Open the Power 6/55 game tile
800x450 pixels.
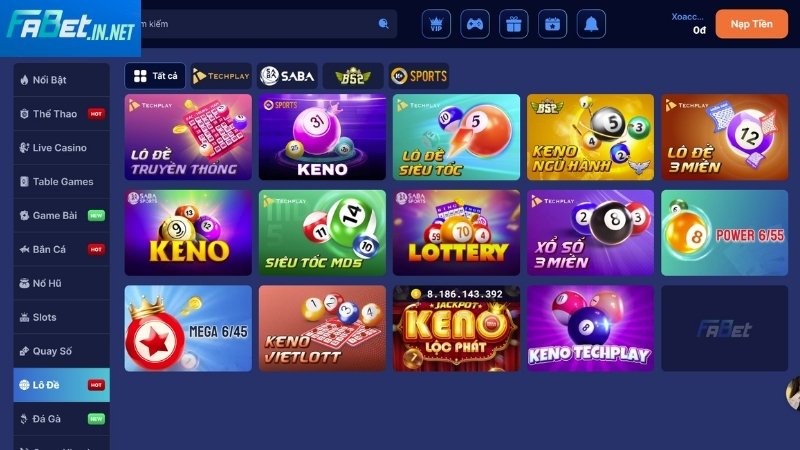click(x=724, y=233)
